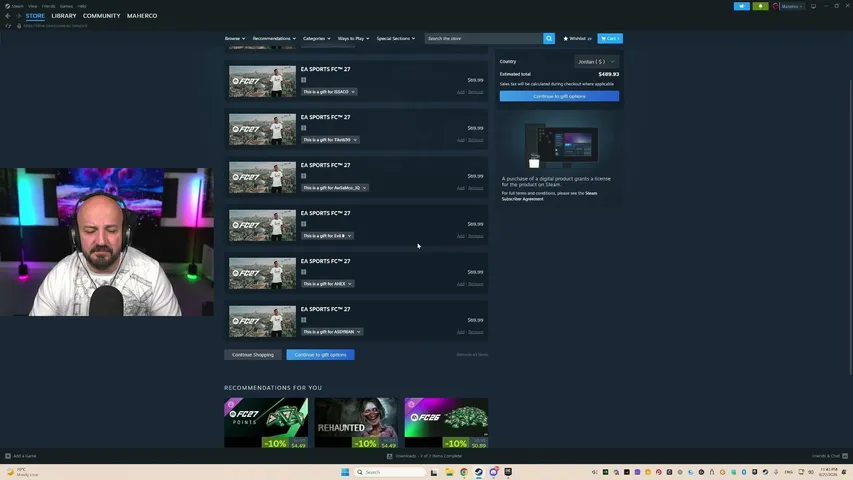The image size is (853, 480).
Task: Open the green notifications bell
Action: (x=760, y=6)
